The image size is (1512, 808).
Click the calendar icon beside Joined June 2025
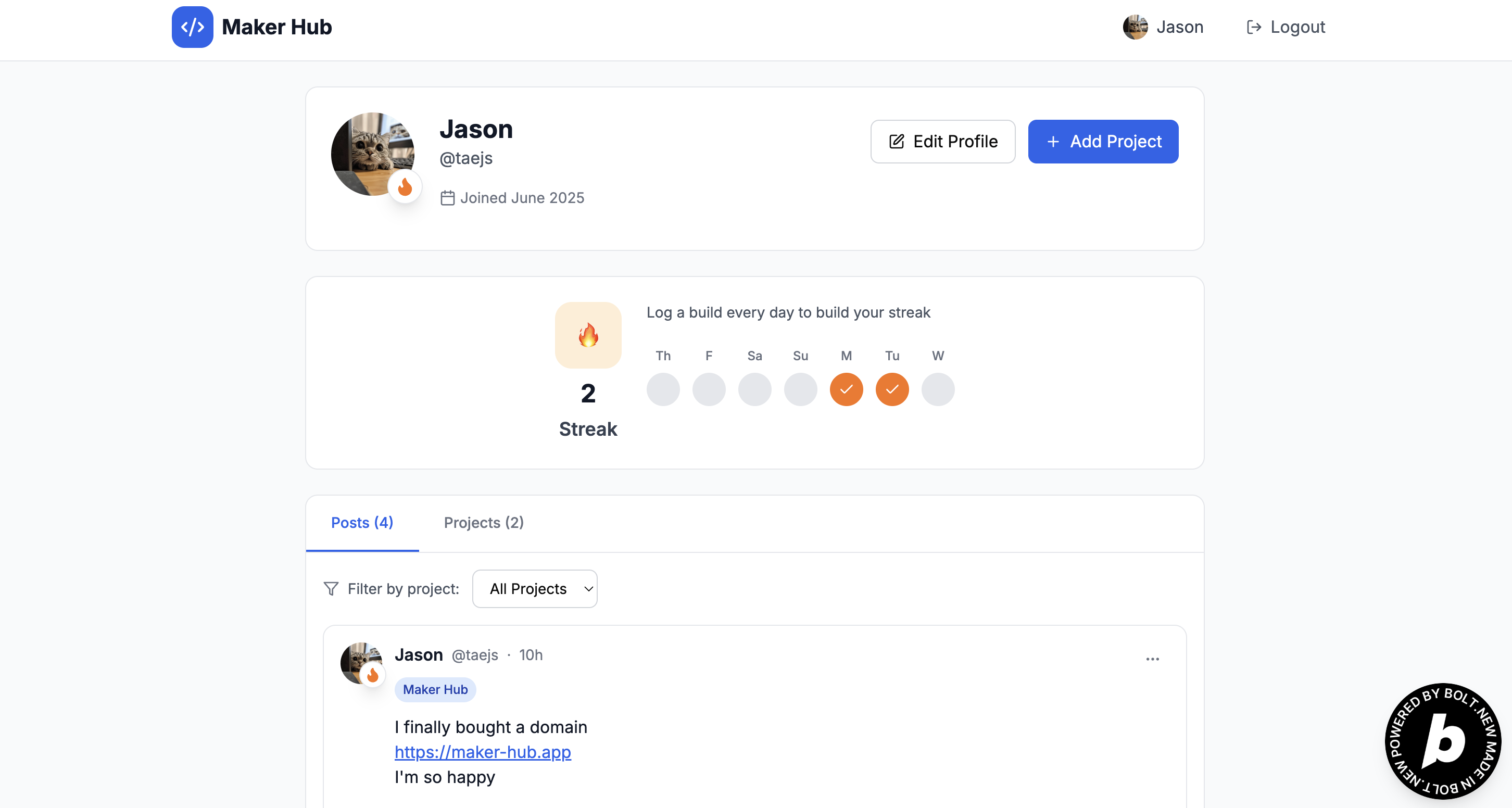coord(447,198)
